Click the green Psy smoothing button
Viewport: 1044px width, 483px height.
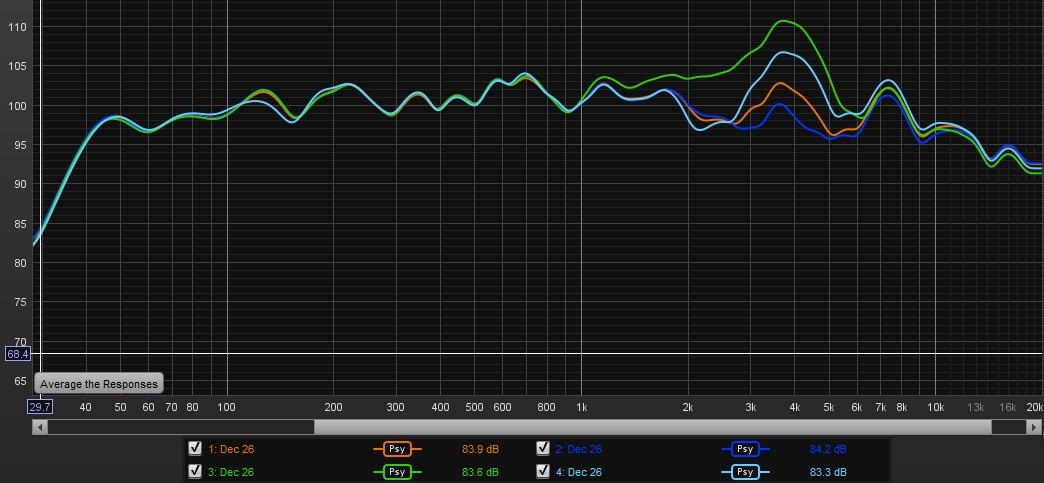coord(397,472)
